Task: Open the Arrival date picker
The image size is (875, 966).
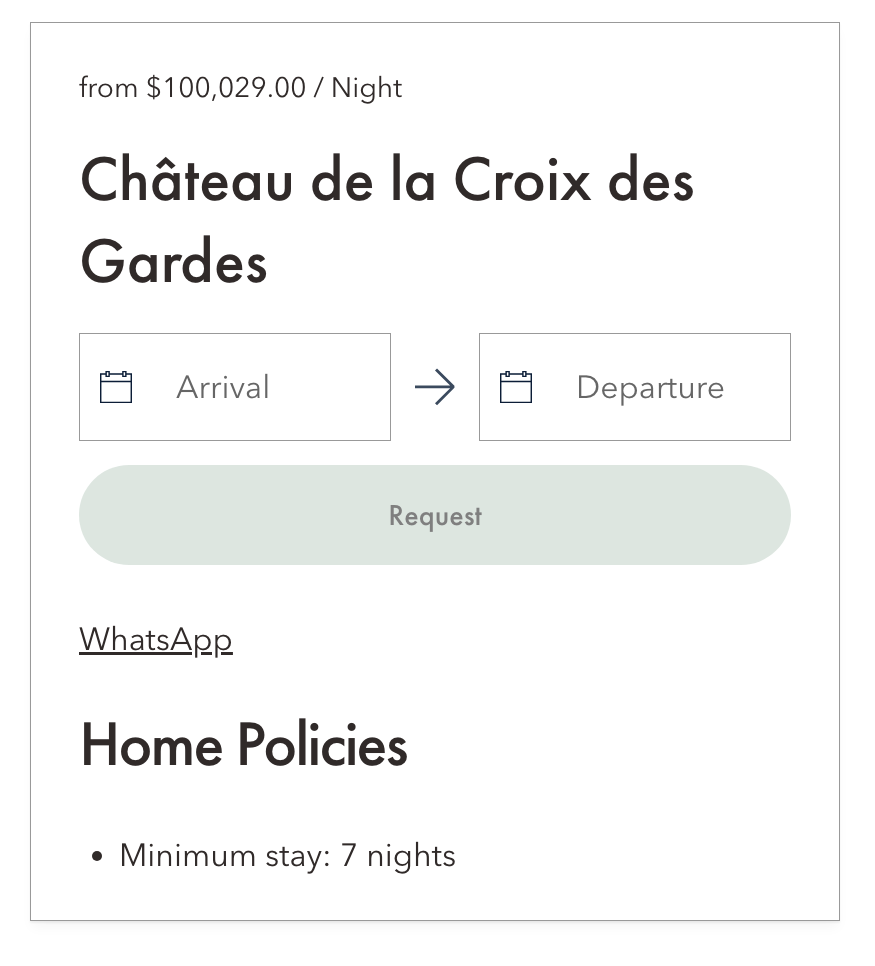Action: point(235,387)
